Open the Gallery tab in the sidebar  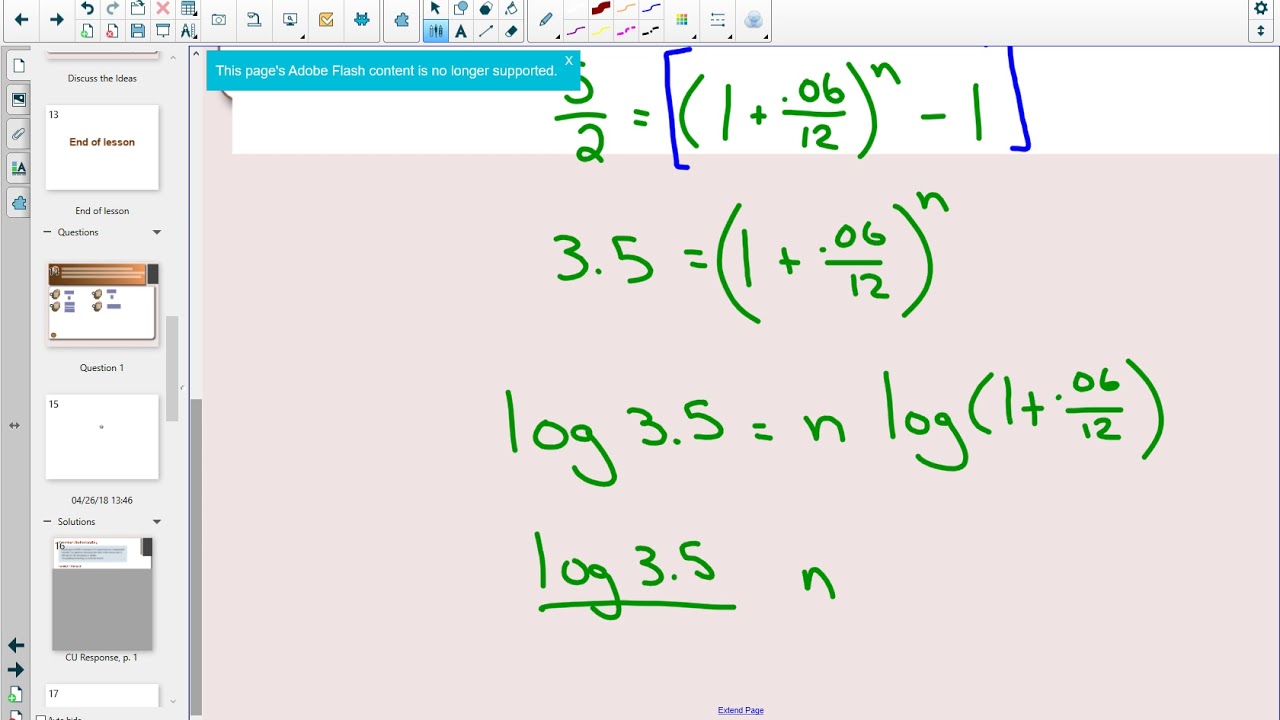(18, 99)
